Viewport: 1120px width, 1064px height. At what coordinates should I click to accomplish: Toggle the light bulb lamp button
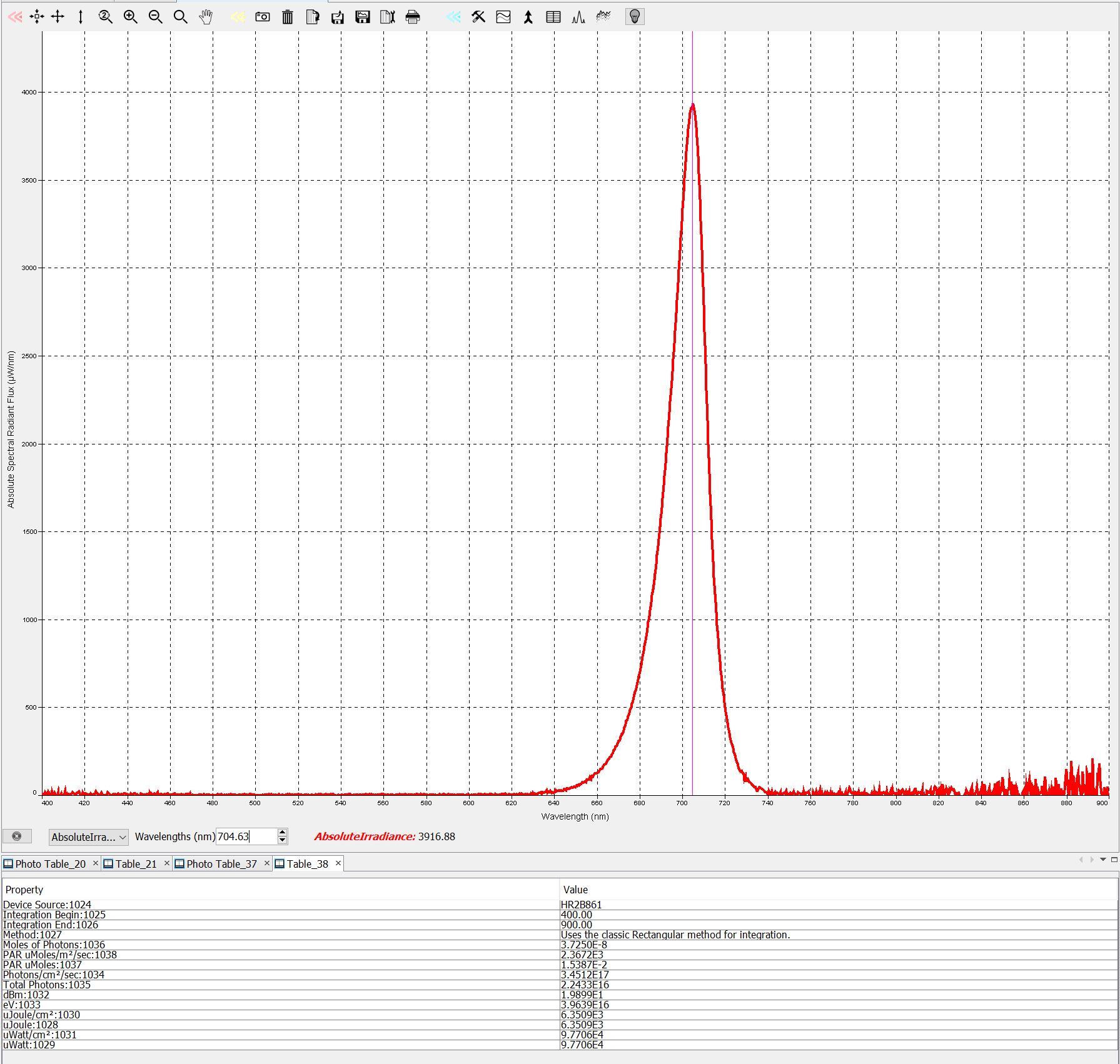pyautogui.click(x=635, y=17)
